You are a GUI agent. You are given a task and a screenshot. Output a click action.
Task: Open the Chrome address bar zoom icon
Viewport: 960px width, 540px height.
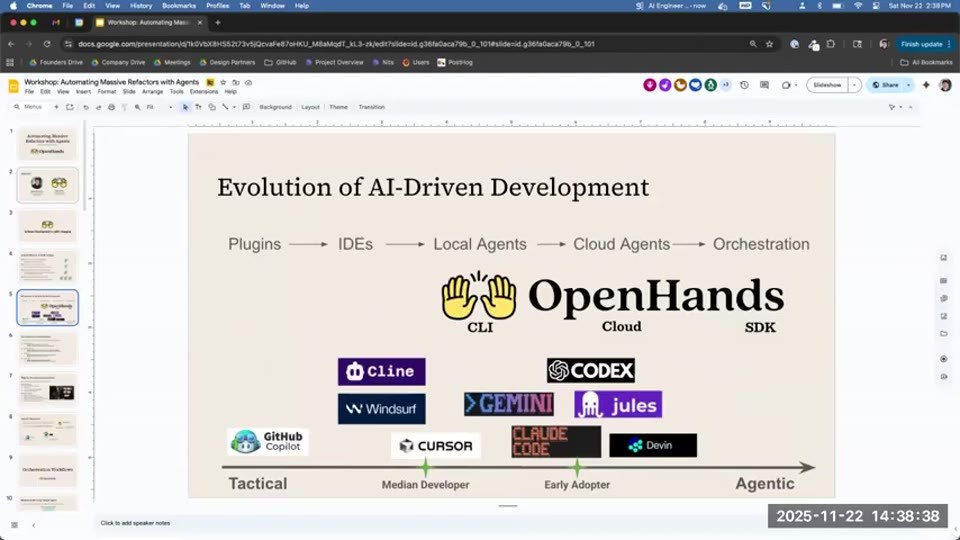tap(752, 44)
